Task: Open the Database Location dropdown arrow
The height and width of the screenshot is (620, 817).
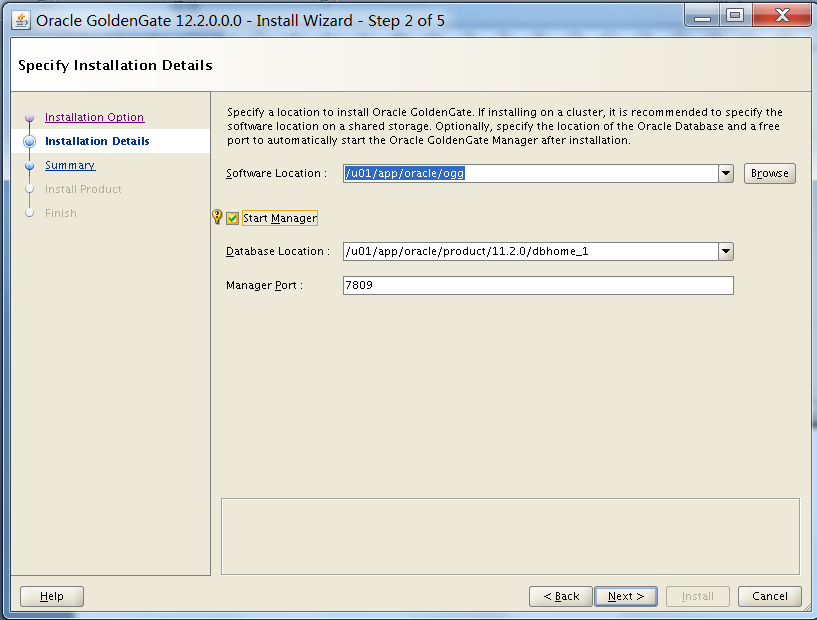Action: 726,252
